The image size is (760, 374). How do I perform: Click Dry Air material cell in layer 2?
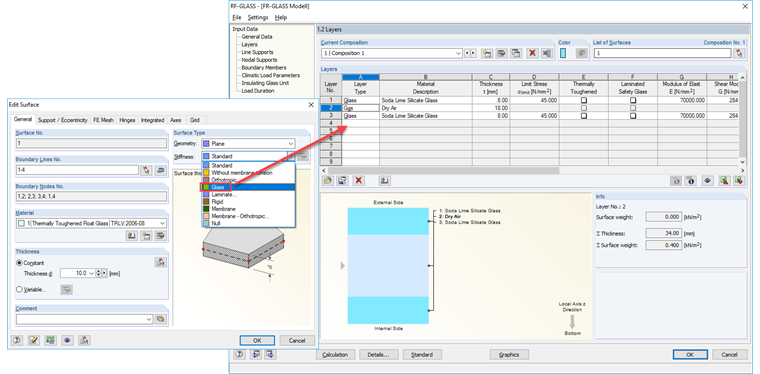pos(426,108)
